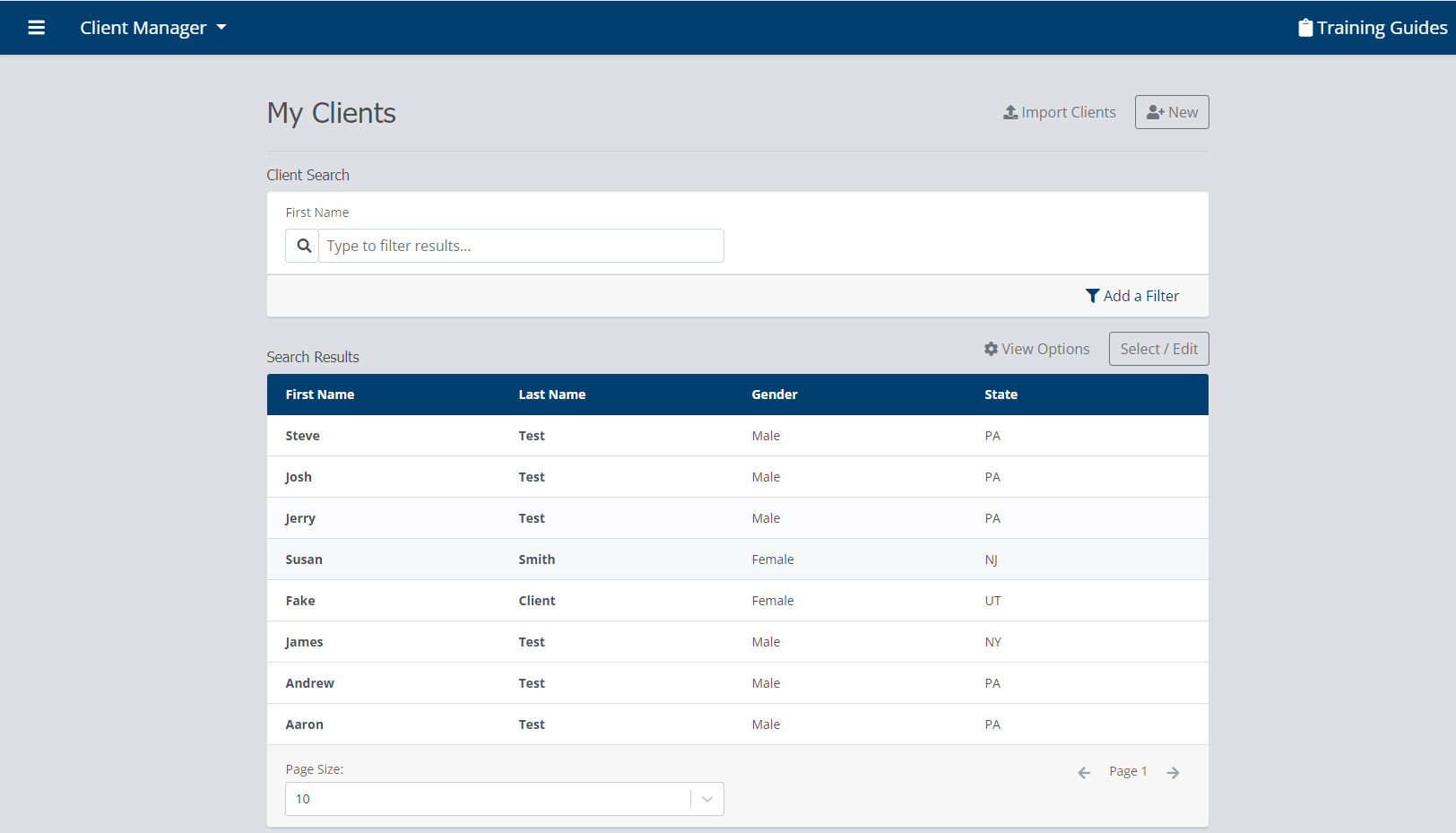Sort by First Name column header
The height and width of the screenshot is (833, 1456).
[320, 395]
